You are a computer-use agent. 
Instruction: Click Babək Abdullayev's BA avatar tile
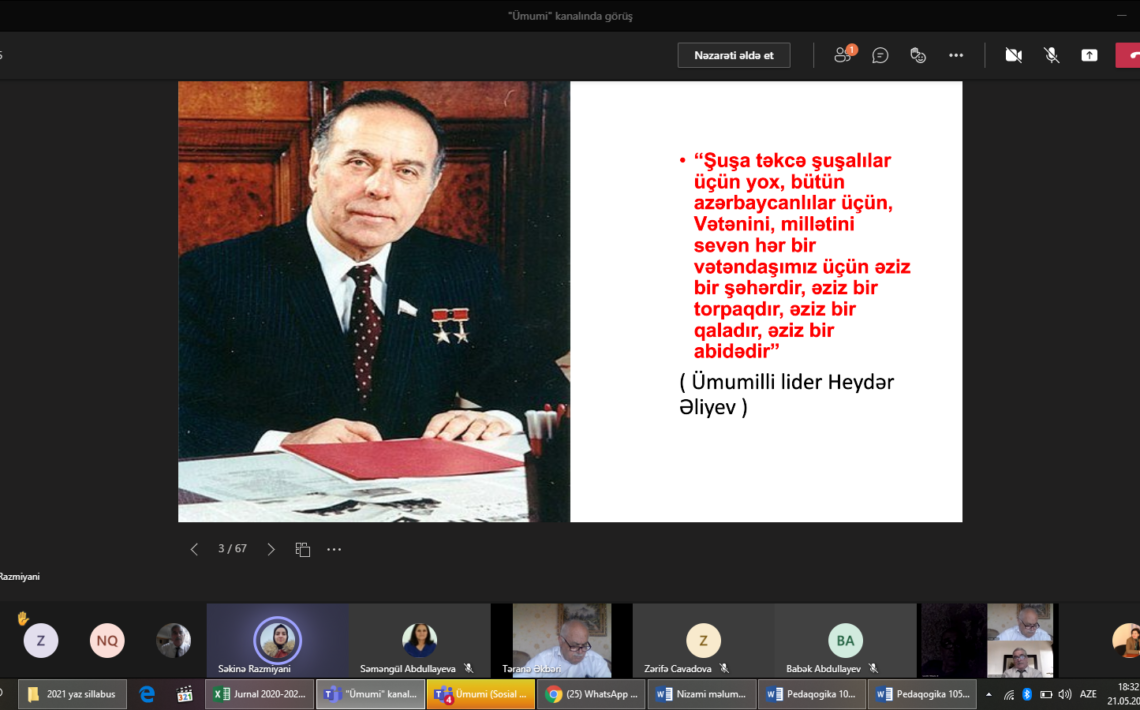coord(845,641)
